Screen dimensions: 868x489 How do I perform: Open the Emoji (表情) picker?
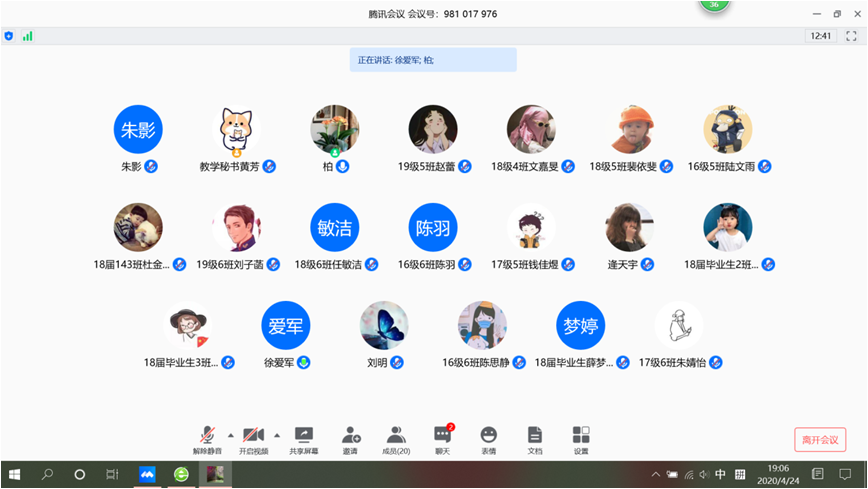(488, 438)
